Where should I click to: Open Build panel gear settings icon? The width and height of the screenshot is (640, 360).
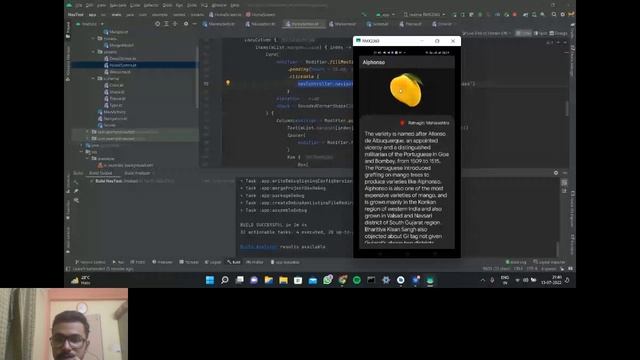click(x=556, y=173)
